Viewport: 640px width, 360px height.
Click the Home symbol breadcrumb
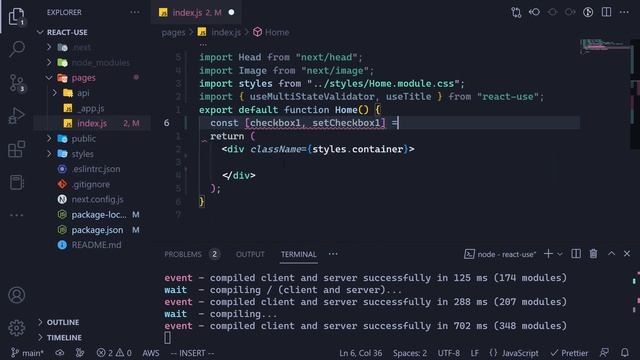point(271,32)
